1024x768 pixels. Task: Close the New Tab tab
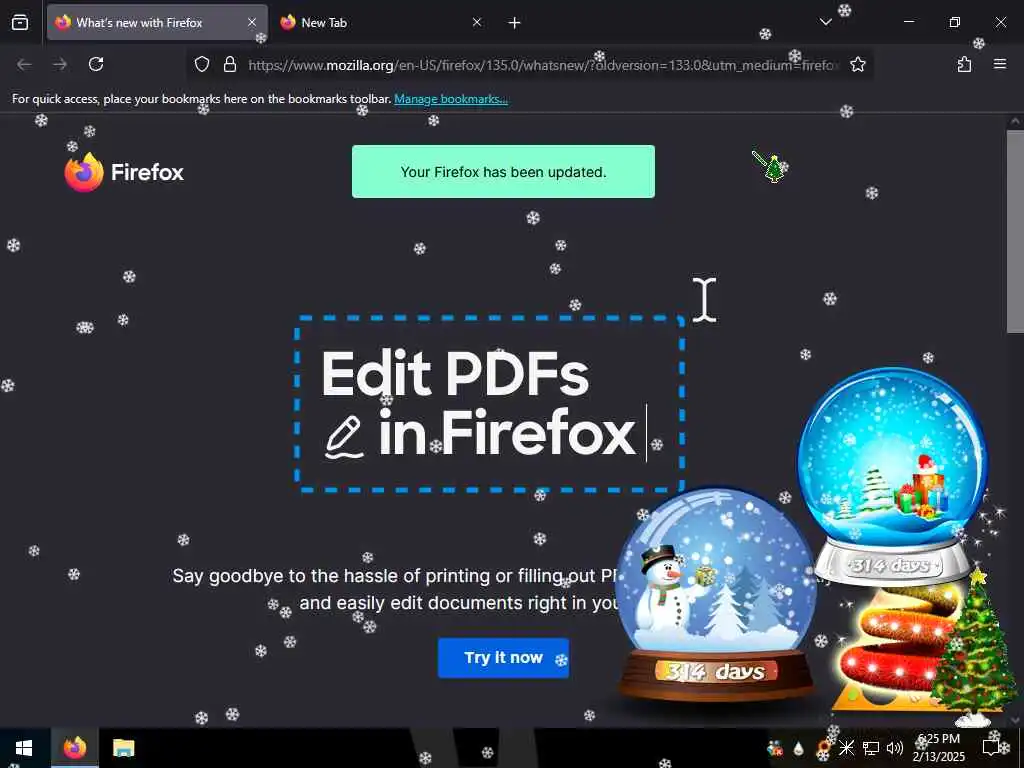pyautogui.click(x=477, y=22)
